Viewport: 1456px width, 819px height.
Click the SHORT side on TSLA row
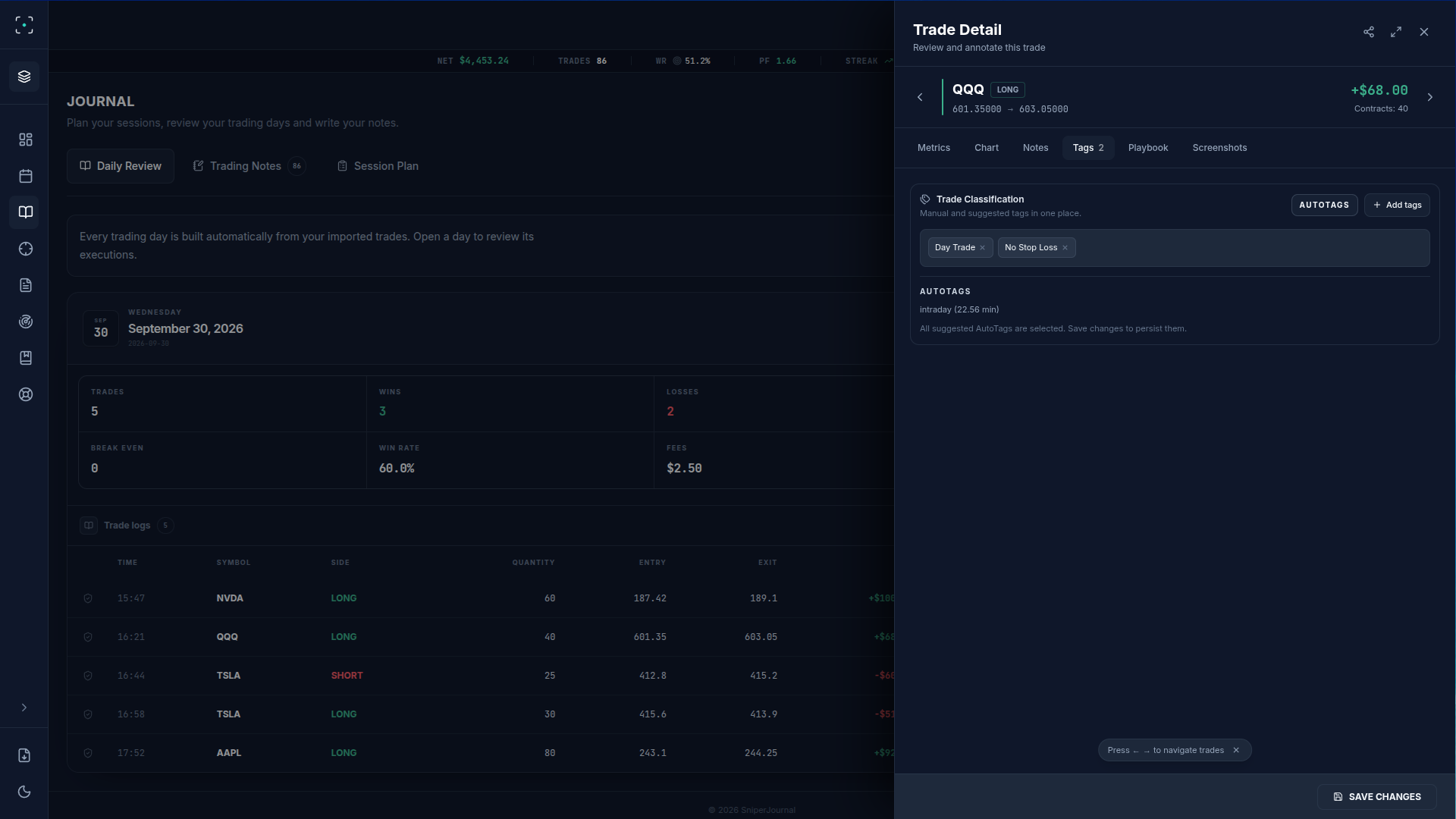point(347,676)
